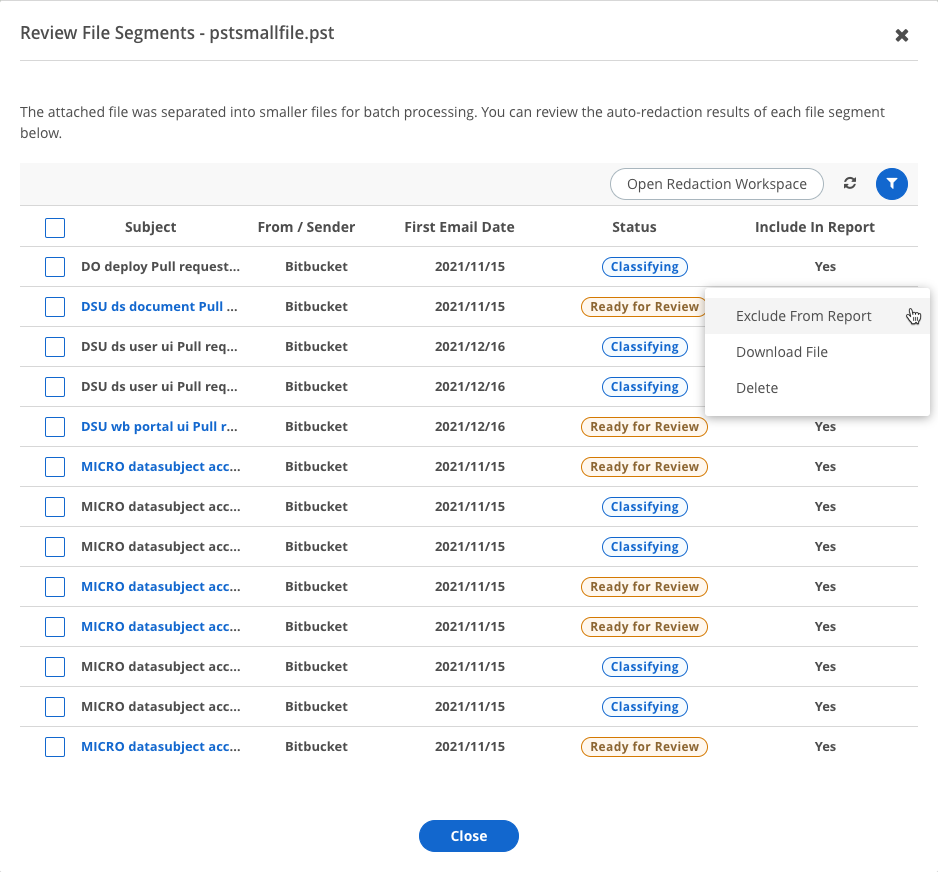The width and height of the screenshot is (938, 872).
Task: Sort by the First Email Date header
Action: (459, 227)
